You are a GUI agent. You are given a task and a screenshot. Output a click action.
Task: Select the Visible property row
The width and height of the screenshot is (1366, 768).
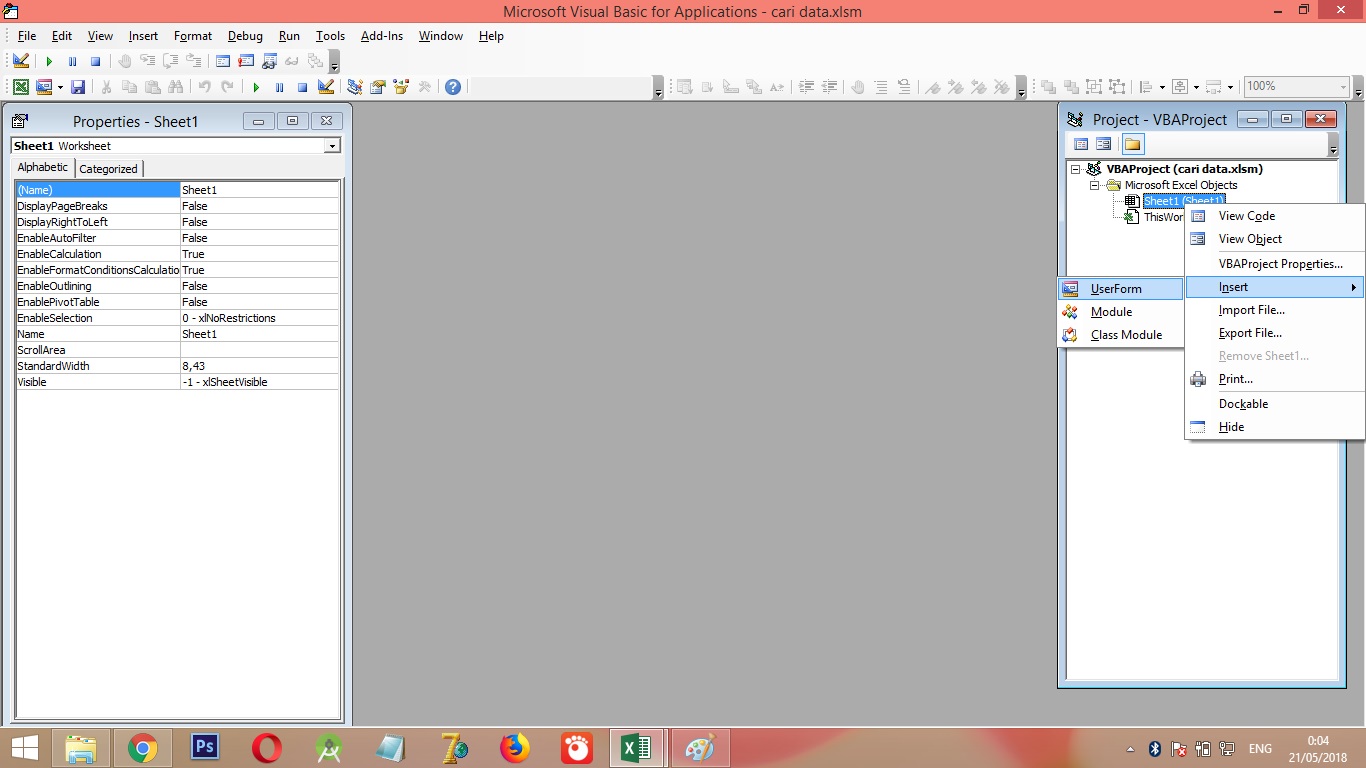(177, 382)
